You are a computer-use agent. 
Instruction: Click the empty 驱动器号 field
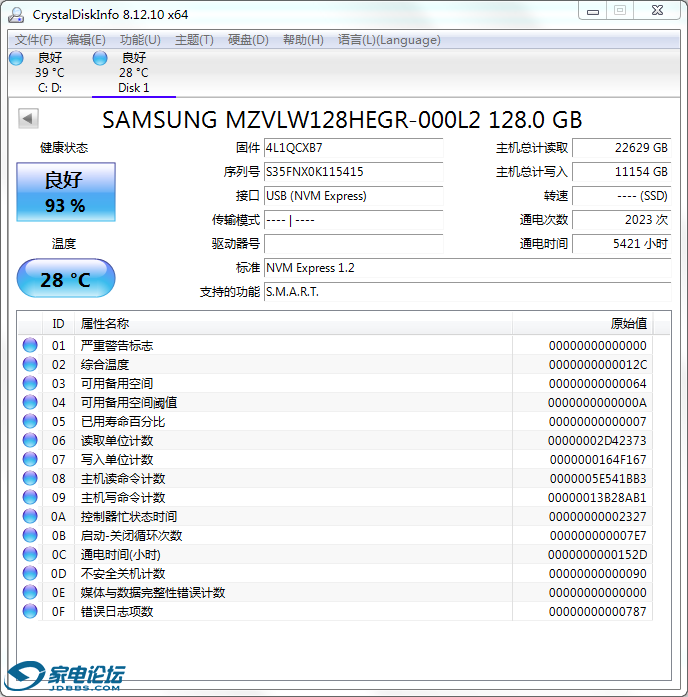pyautogui.click(x=354, y=244)
